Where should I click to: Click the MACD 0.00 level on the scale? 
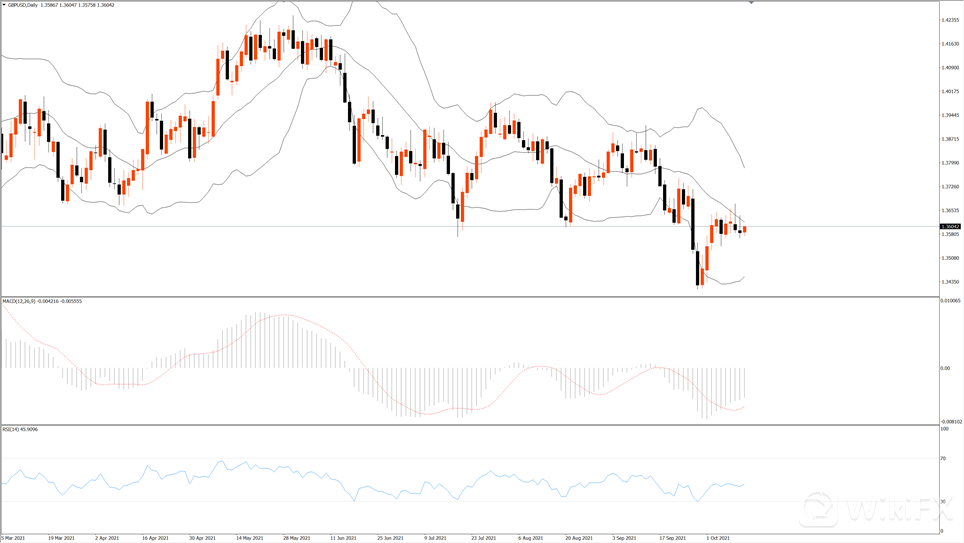point(945,368)
